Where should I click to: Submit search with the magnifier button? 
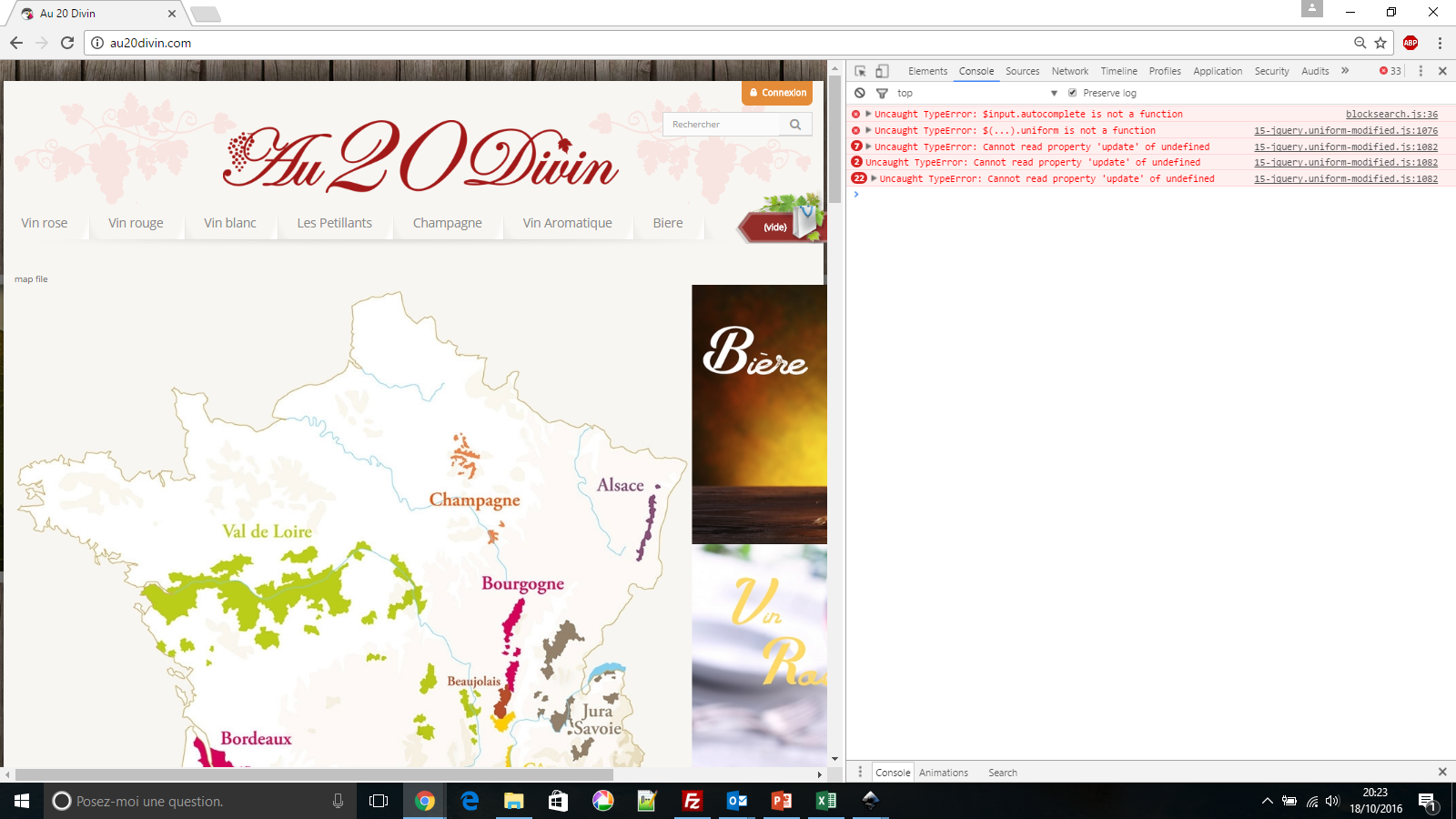point(795,125)
